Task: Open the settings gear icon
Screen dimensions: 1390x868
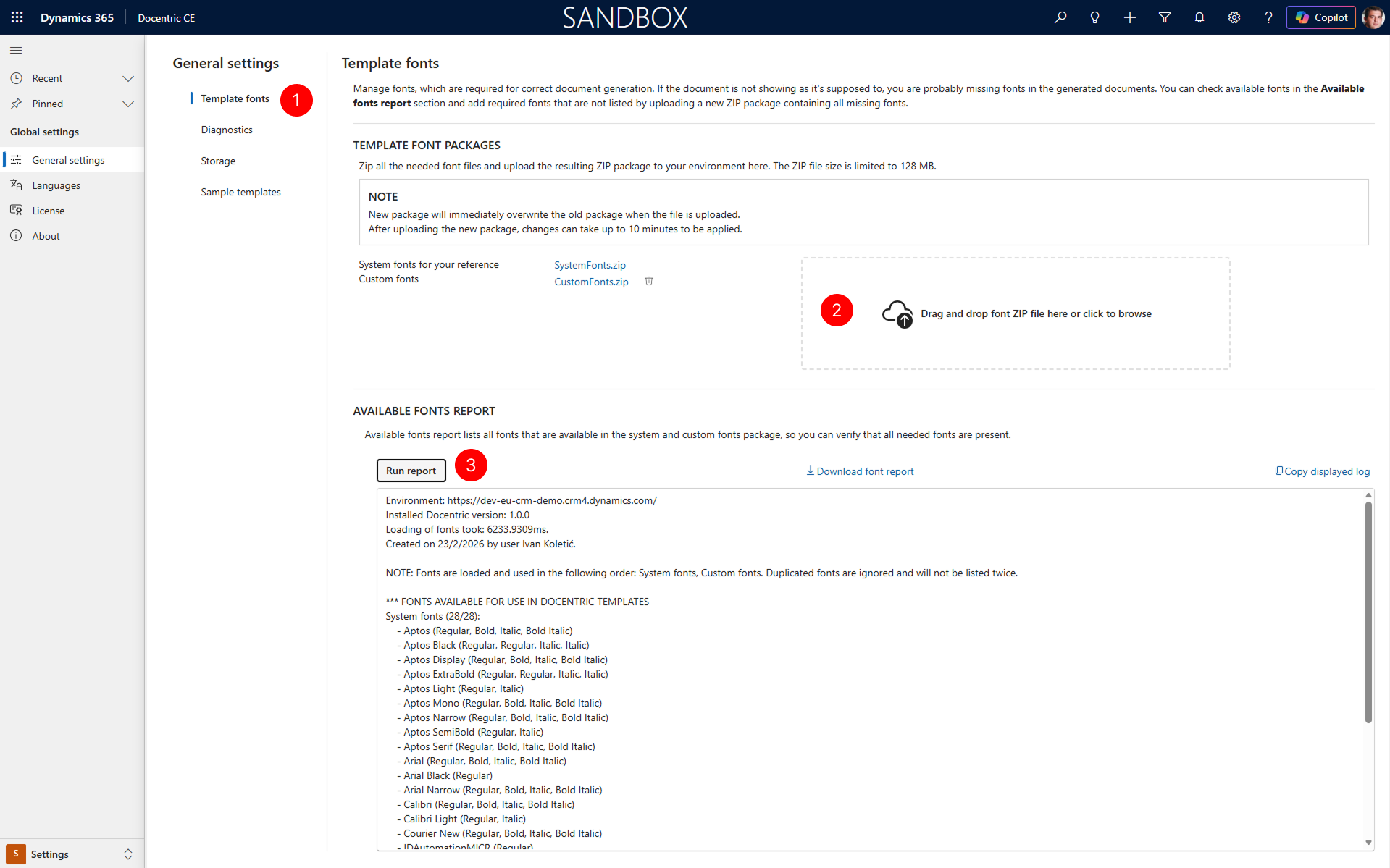Action: pyautogui.click(x=1234, y=17)
